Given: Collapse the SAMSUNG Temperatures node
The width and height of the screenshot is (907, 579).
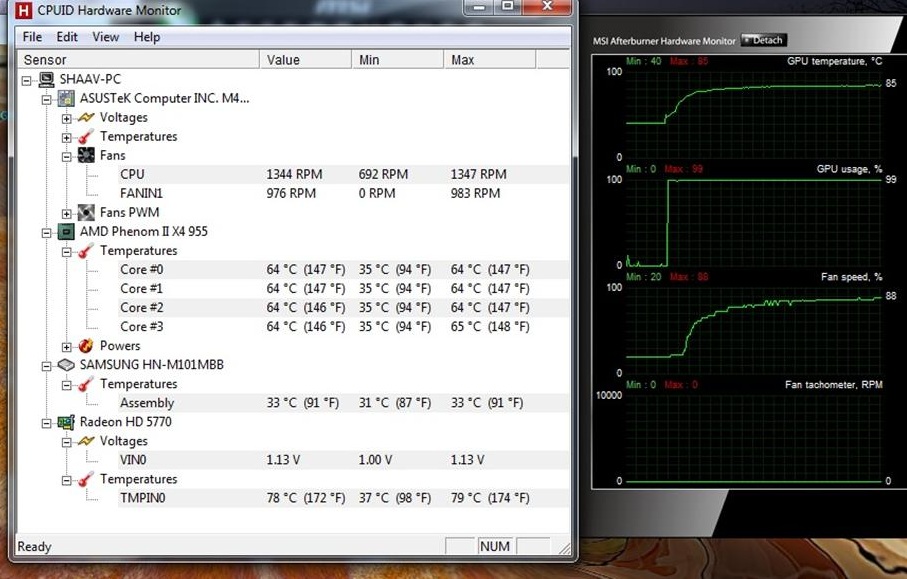Looking at the screenshot, I should 66,385.
